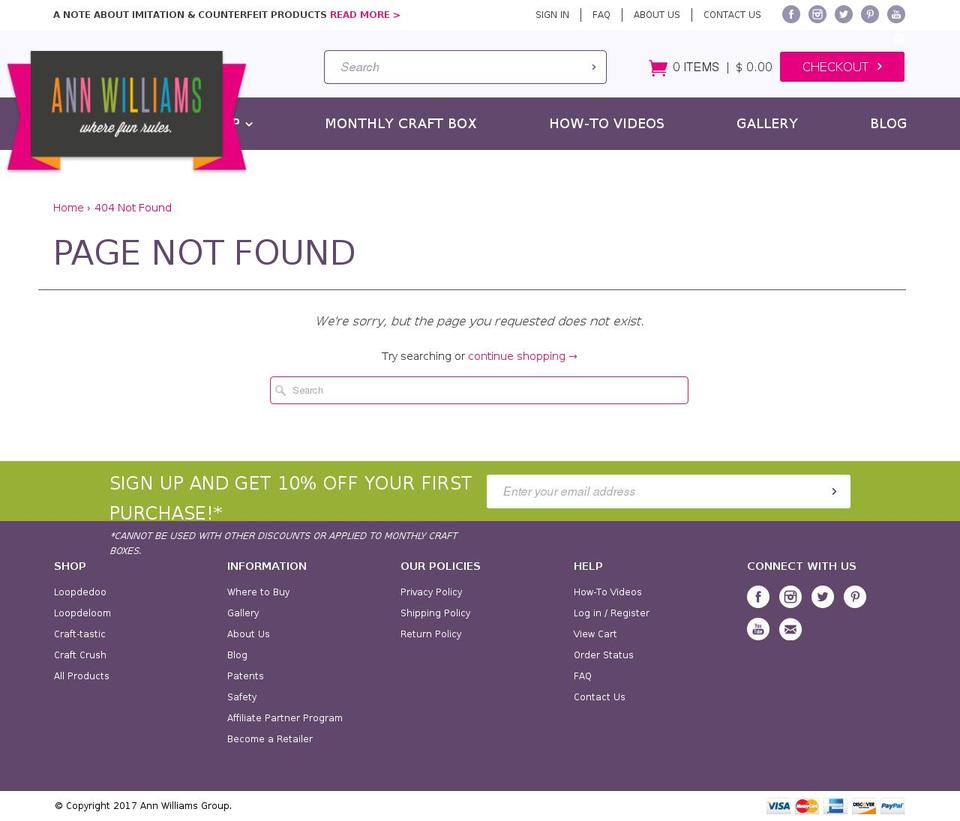Open Craft-tastic footer link
960x821 pixels.
click(80, 634)
